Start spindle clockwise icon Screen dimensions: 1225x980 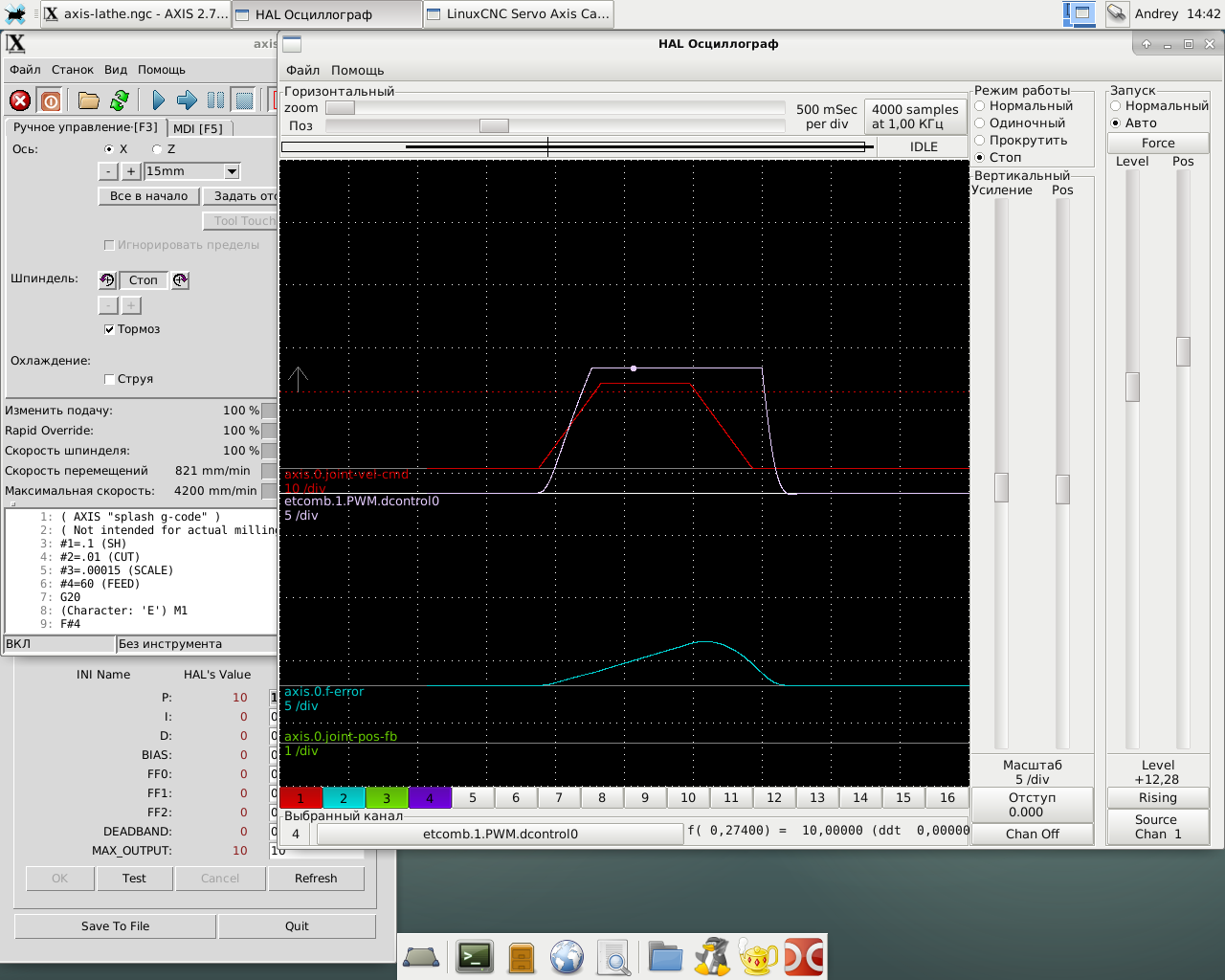click(180, 280)
